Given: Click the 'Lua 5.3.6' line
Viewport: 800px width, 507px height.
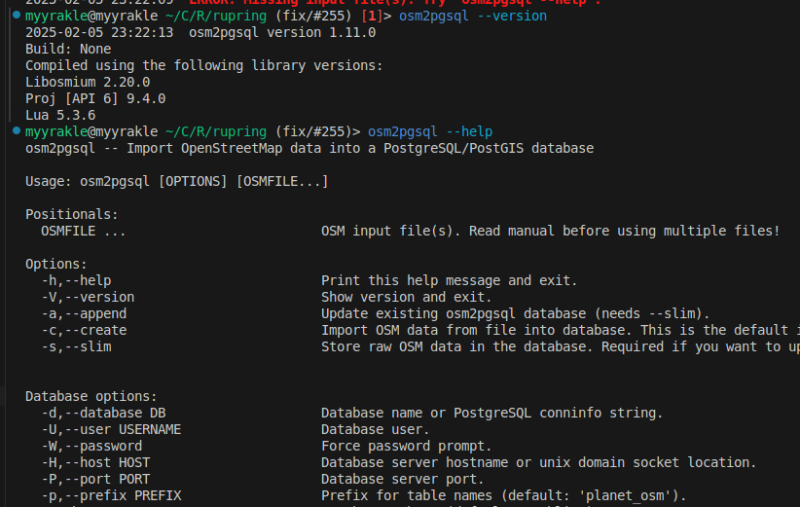Looking at the screenshot, I should click(x=60, y=115).
